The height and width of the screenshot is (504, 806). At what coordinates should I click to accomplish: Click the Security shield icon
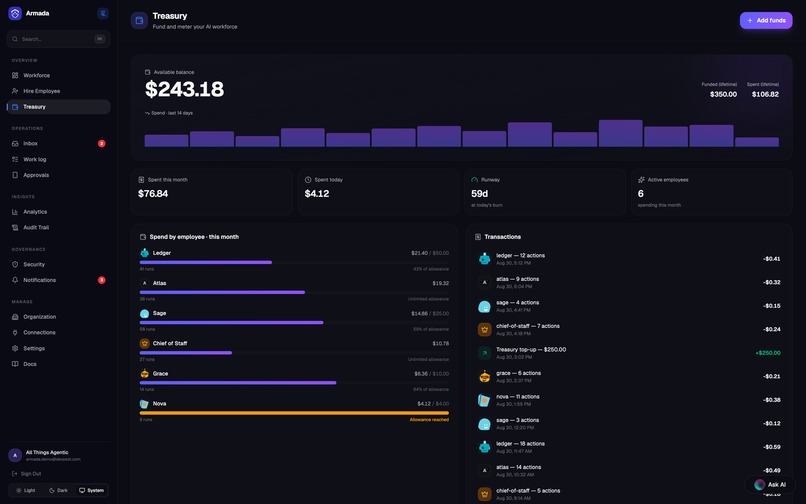15,264
